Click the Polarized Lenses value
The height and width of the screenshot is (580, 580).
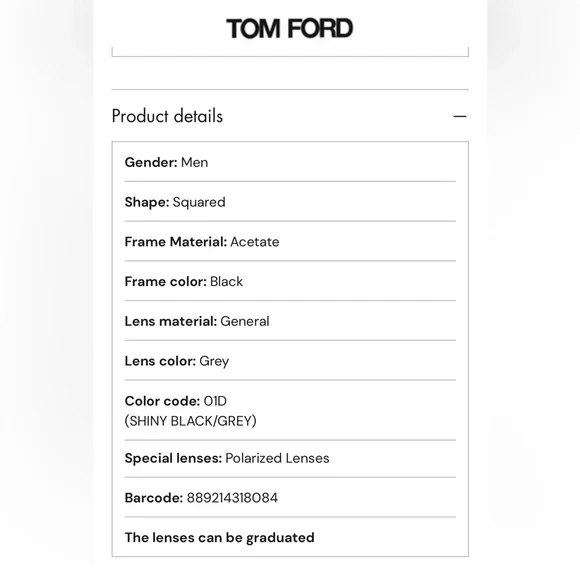(277, 458)
